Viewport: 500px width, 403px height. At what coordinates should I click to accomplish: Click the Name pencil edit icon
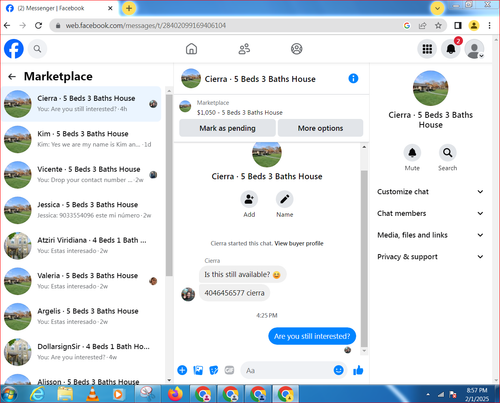click(284, 199)
